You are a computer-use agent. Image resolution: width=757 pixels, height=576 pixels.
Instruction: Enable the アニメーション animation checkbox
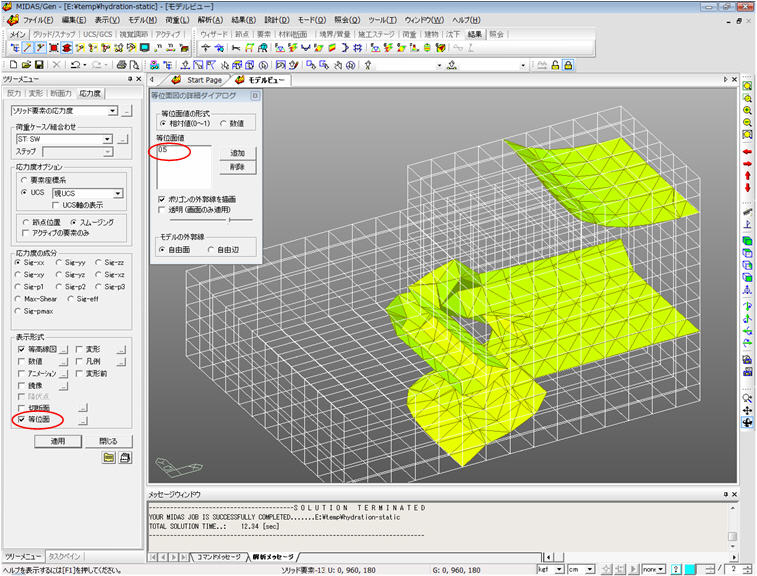(21, 373)
